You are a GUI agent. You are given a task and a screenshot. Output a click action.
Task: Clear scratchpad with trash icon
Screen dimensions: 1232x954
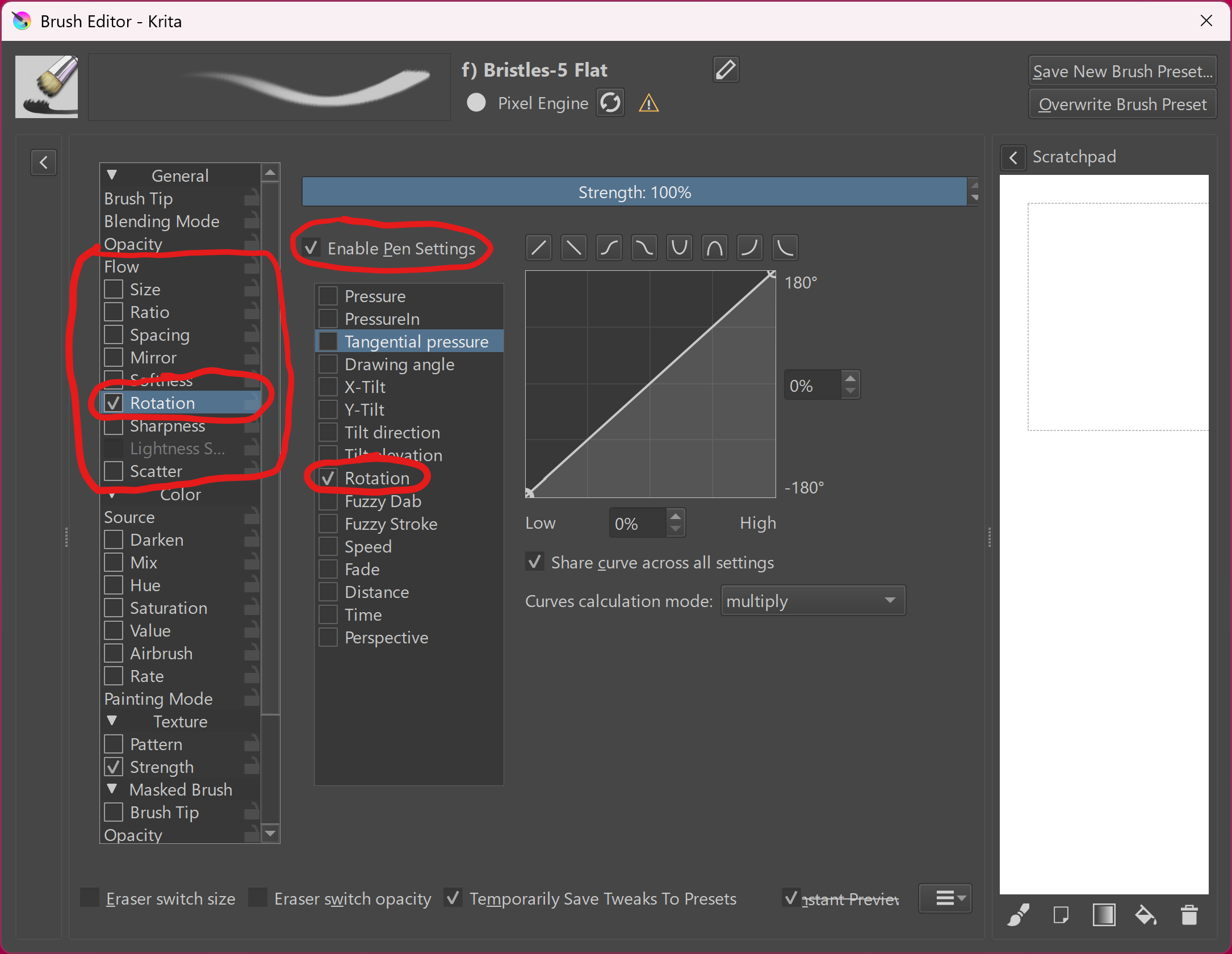[x=1189, y=915]
